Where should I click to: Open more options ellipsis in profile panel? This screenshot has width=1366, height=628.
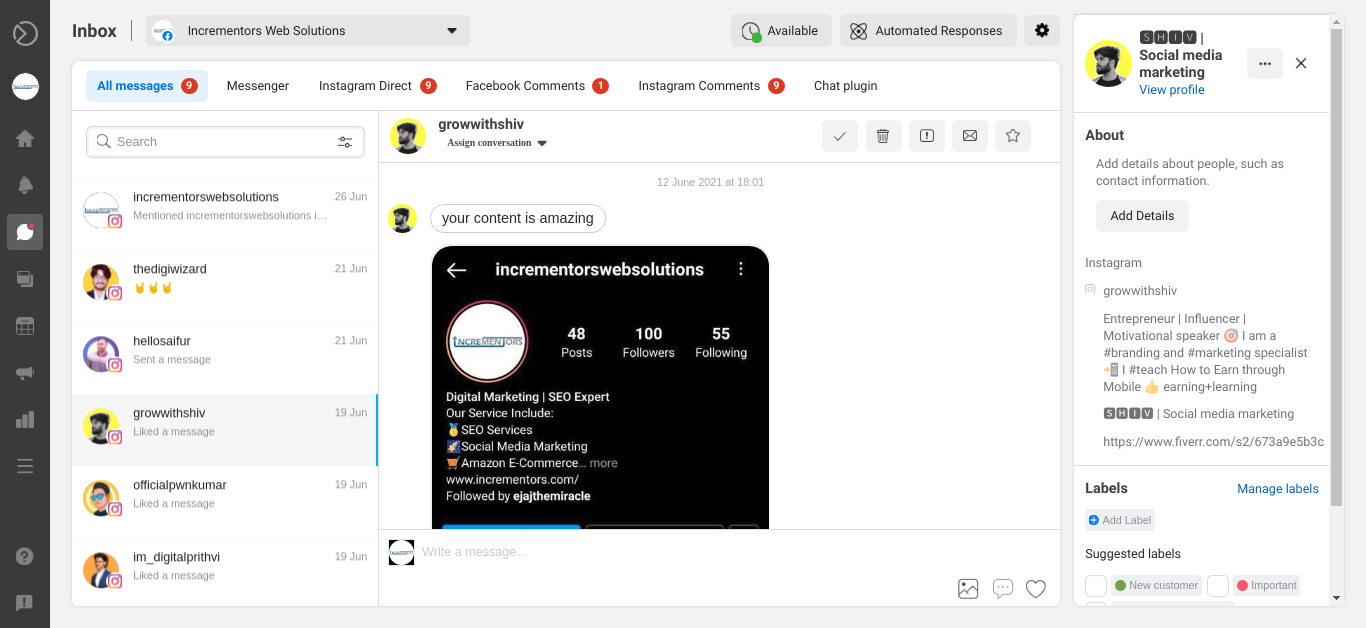pos(1265,63)
